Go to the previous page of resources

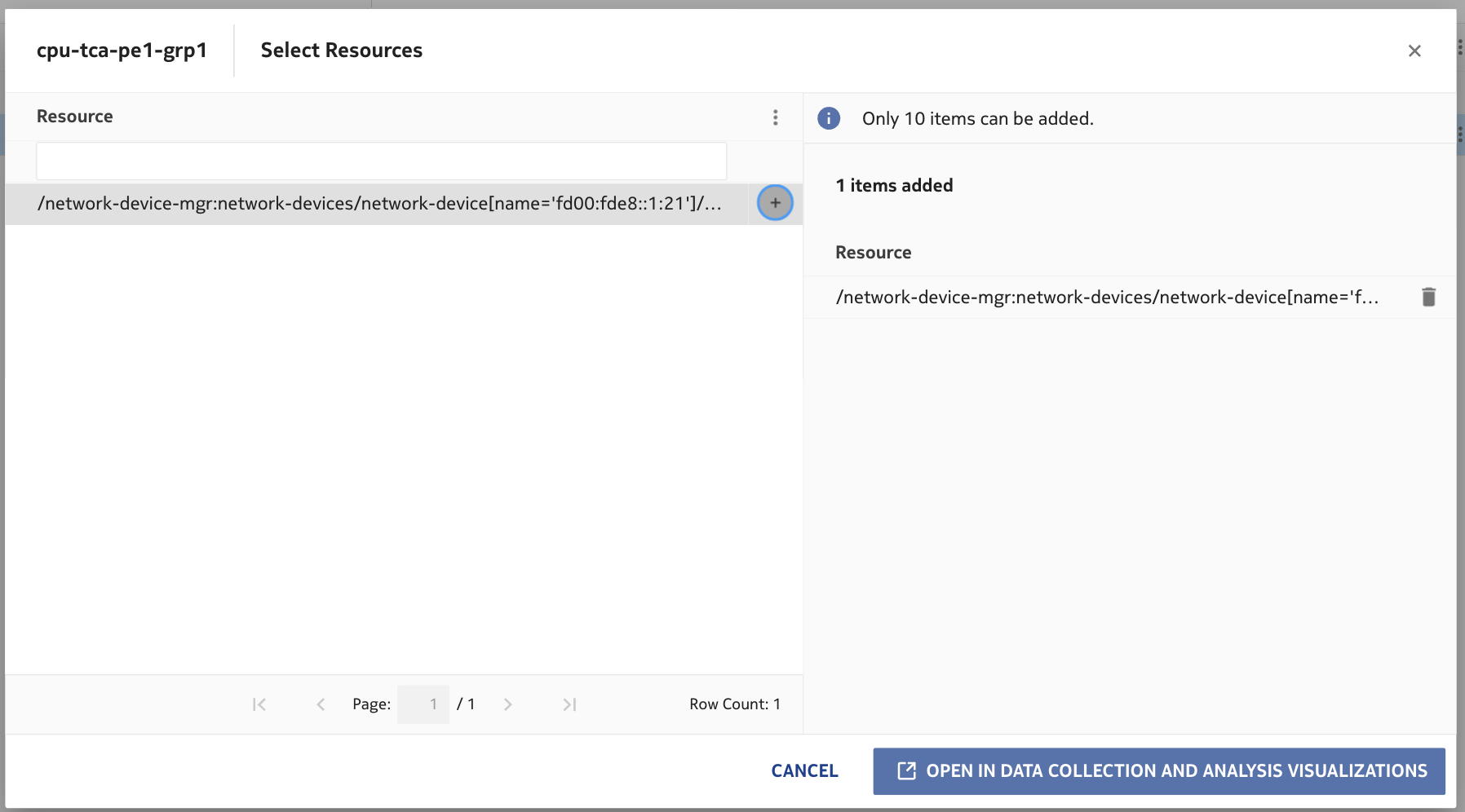pyautogui.click(x=321, y=704)
